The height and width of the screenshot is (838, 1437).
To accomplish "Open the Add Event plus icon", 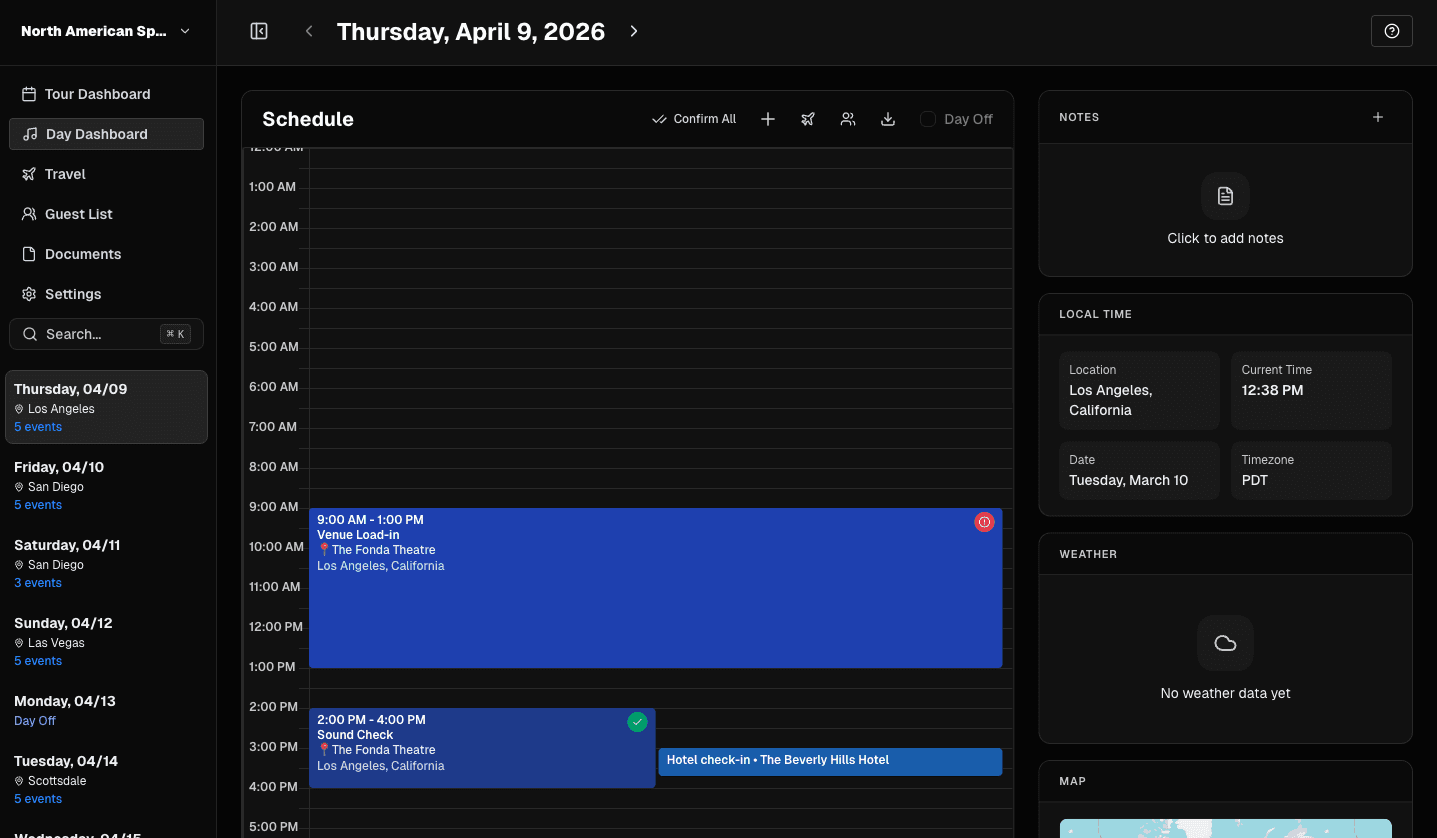I will pyautogui.click(x=768, y=118).
